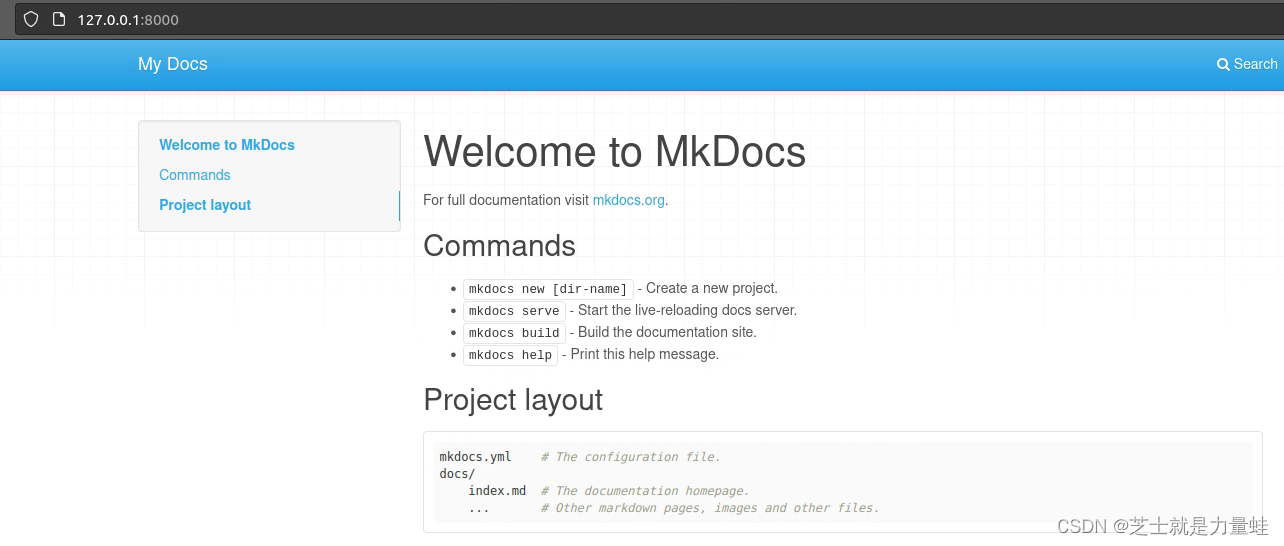This screenshot has height=546, width=1284.
Task: Open the My Docs home link
Action: pos(173,64)
